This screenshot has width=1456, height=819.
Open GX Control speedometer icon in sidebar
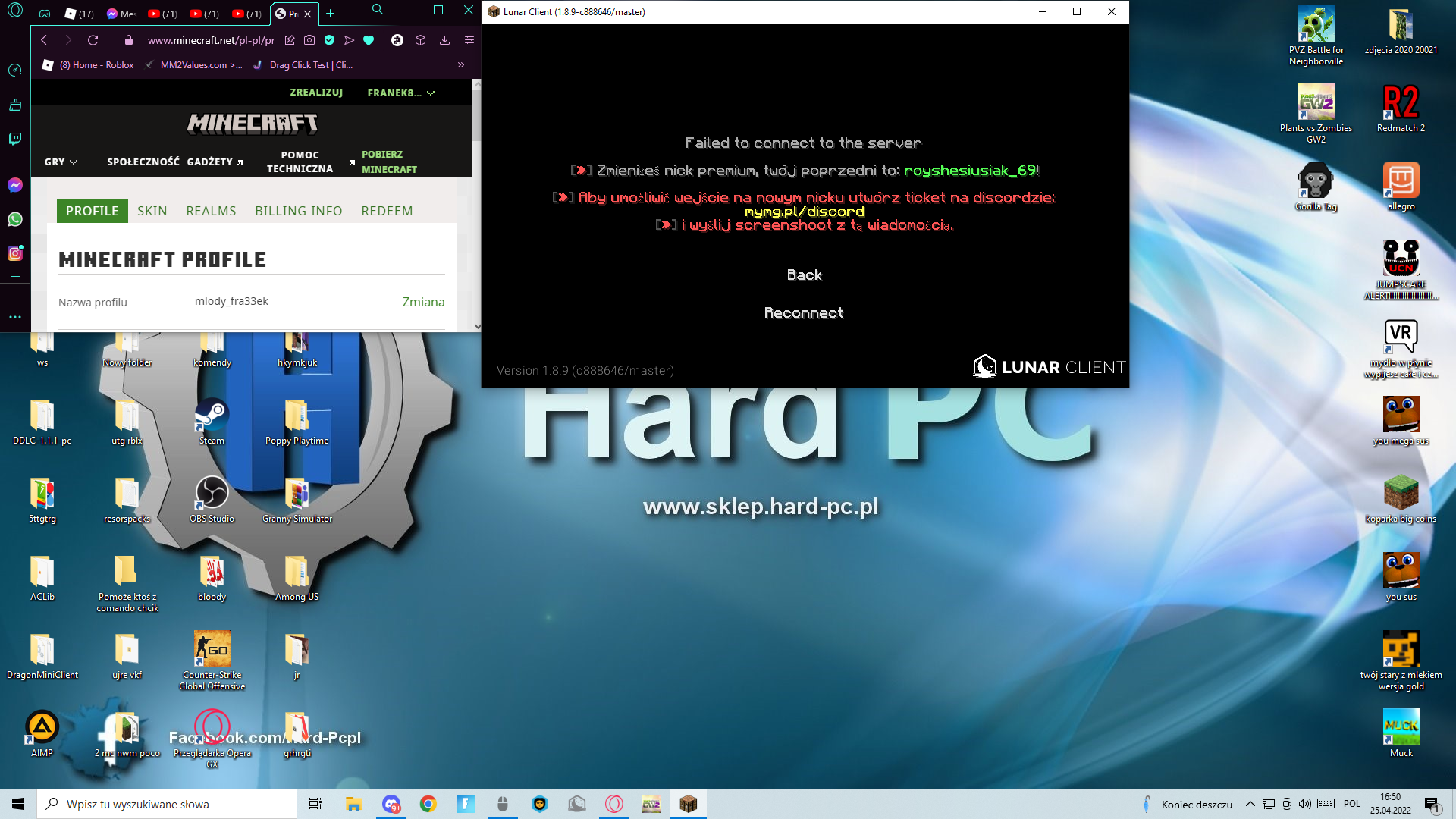point(15,71)
